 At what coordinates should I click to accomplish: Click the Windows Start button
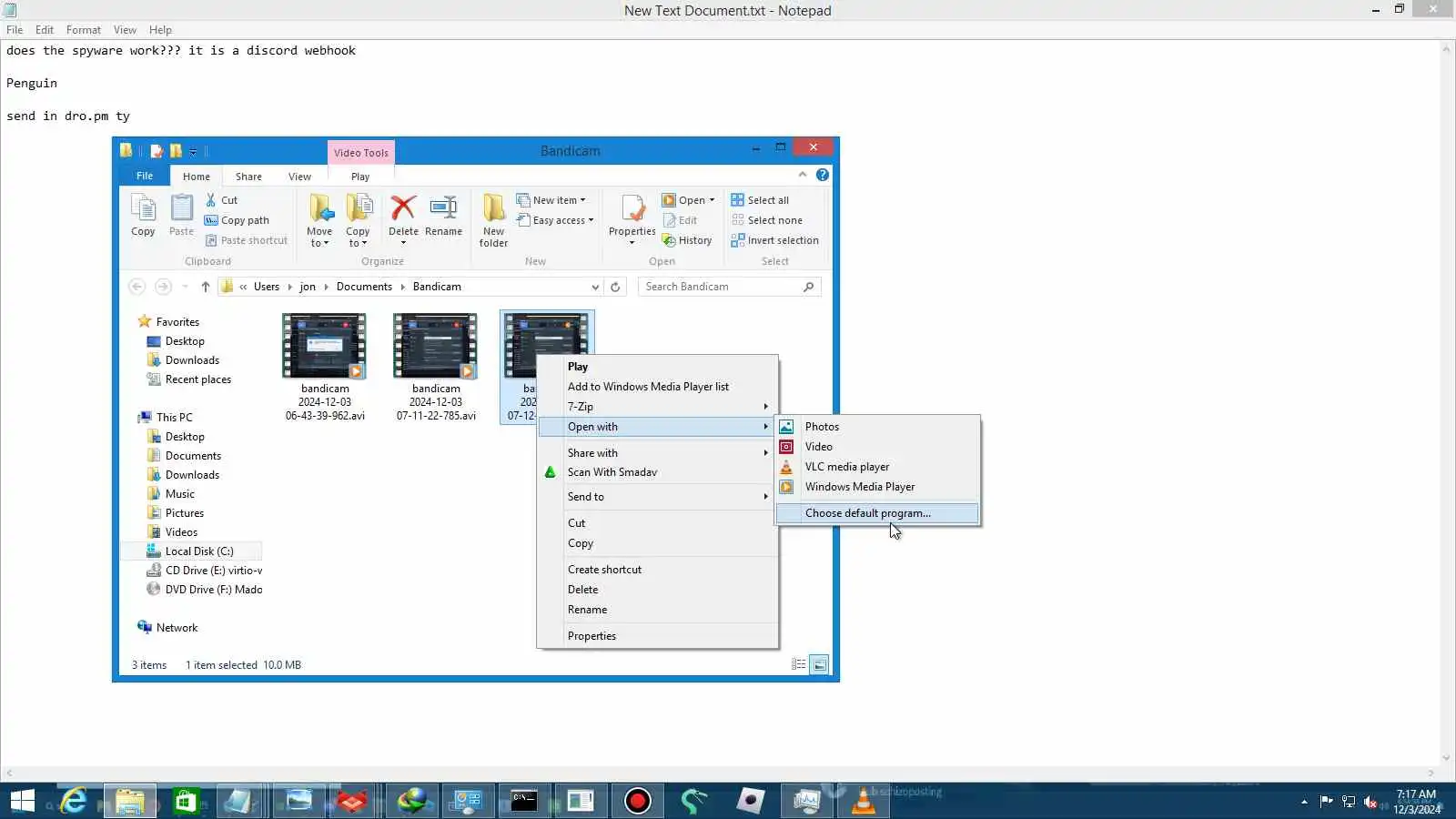(x=23, y=801)
